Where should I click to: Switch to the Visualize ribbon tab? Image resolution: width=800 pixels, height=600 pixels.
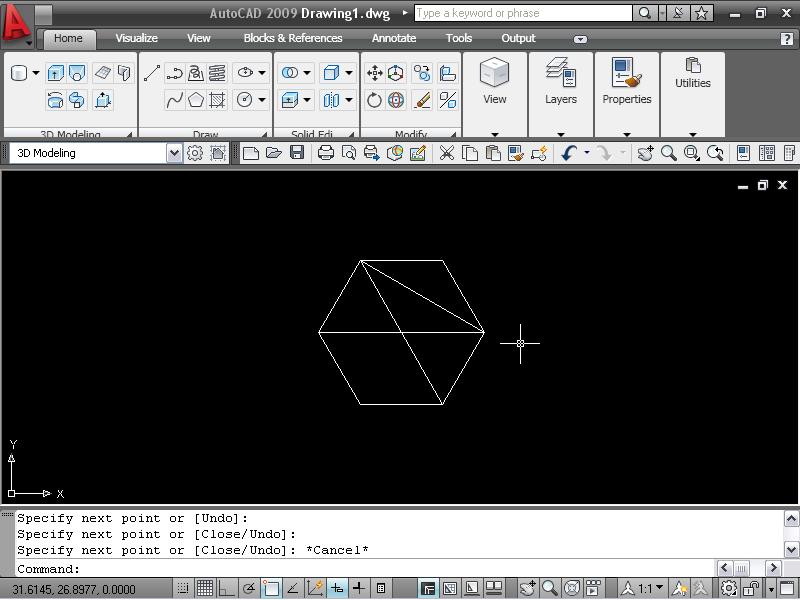click(x=136, y=38)
